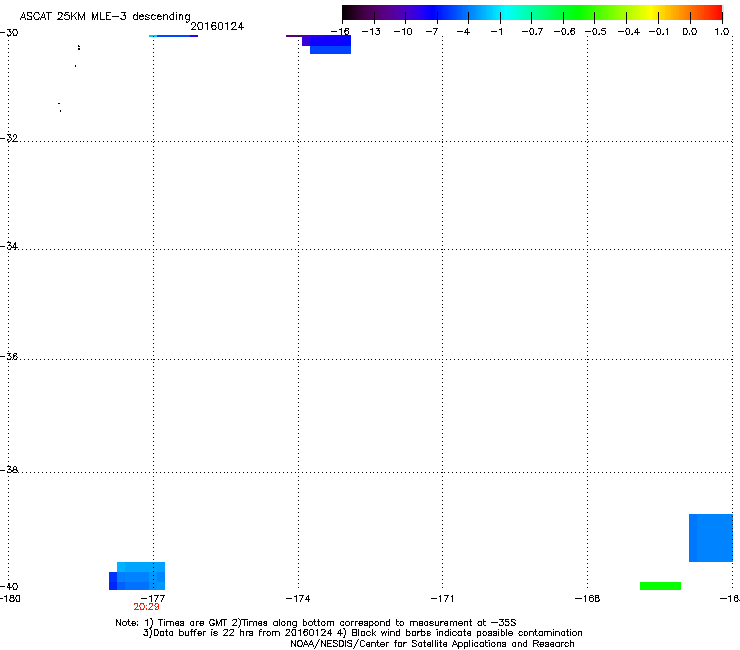Select the 0.0 color bar label
Viewport: 740px width, 650px height.
point(690,31)
